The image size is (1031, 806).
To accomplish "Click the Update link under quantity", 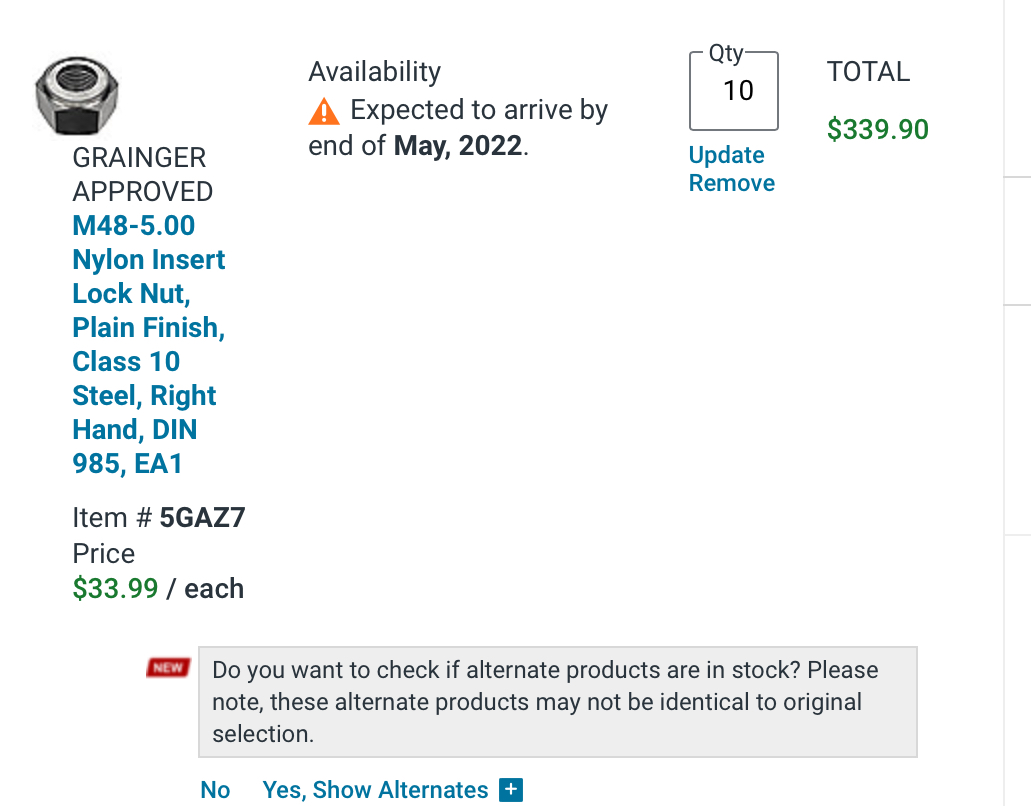I will tap(726, 155).
